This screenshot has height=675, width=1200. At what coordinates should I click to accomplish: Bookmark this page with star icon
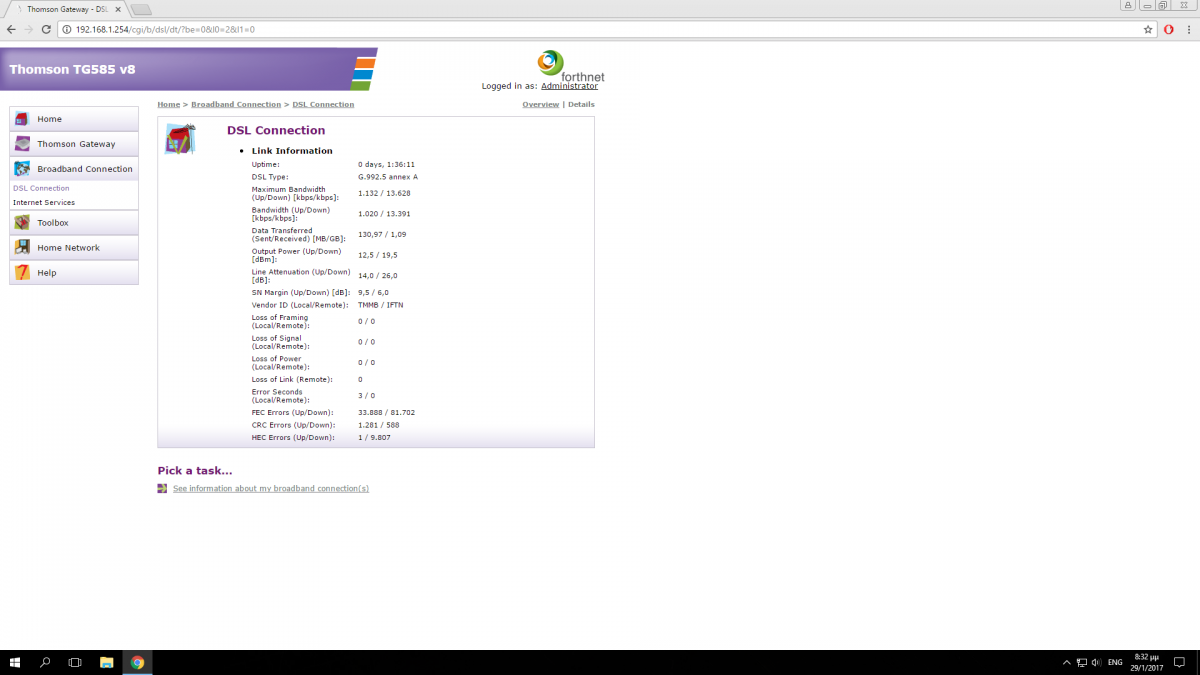(1148, 29)
